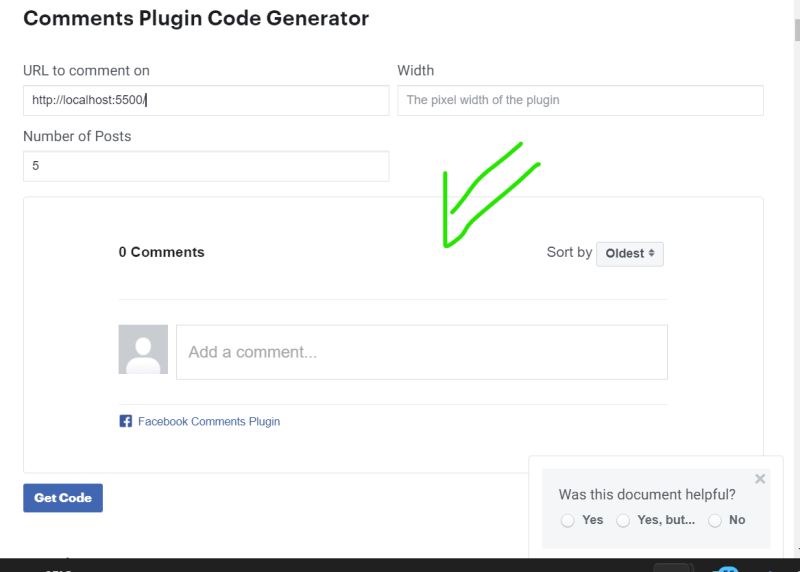Click the 'Was this document helpful?' text
Image resolution: width=800 pixels, height=572 pixels.
coord(647,494)
